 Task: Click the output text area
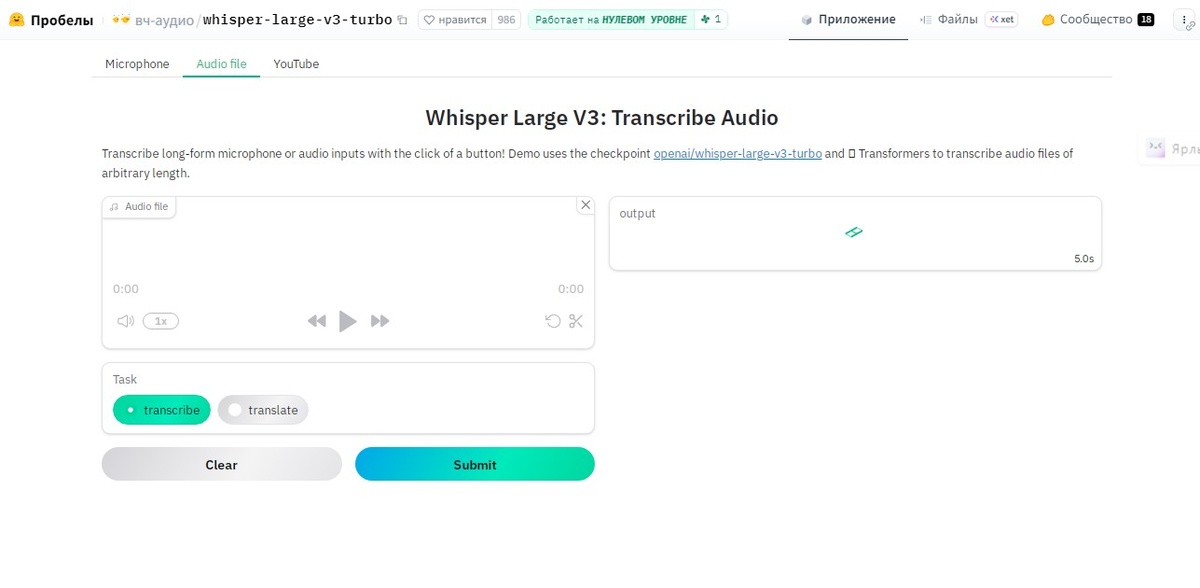coord(855,233)
